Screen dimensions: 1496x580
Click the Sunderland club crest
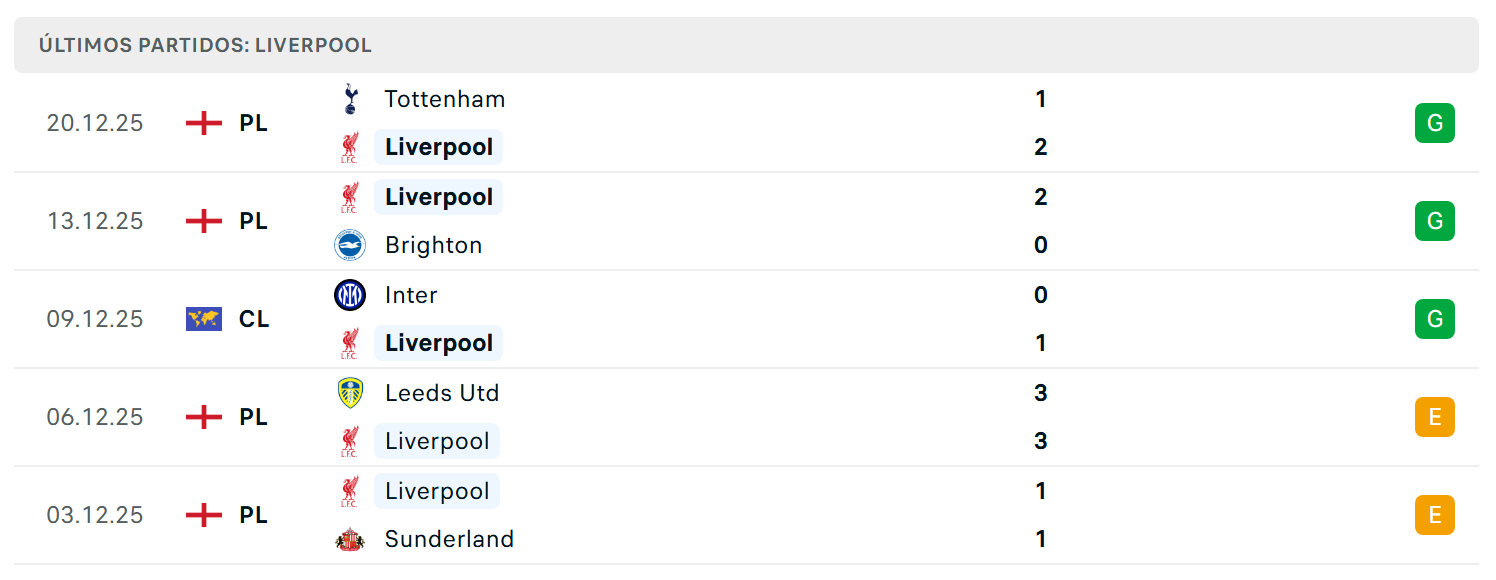[x=350, y=539]
